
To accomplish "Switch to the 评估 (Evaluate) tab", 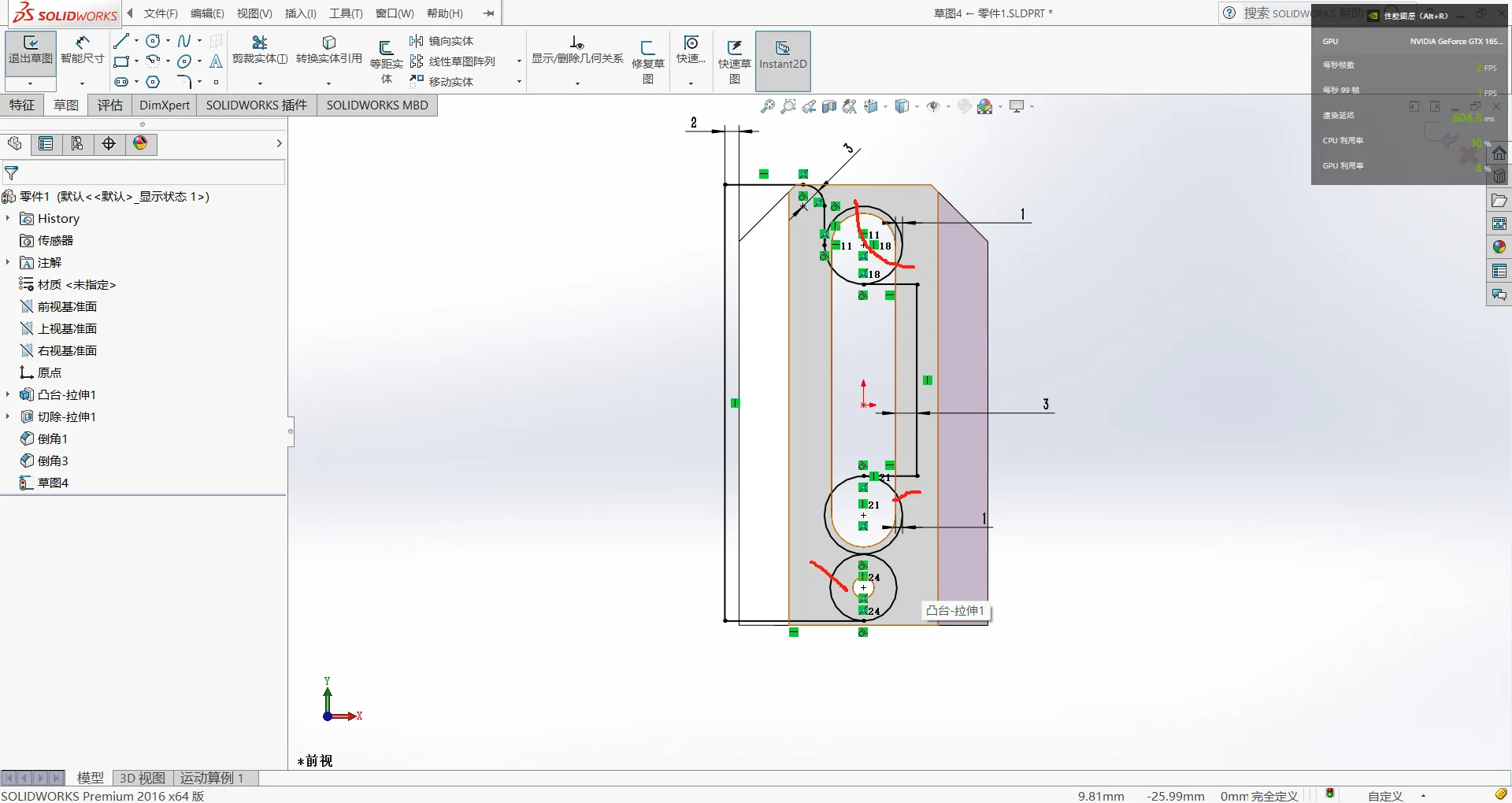I will (110, 105).
